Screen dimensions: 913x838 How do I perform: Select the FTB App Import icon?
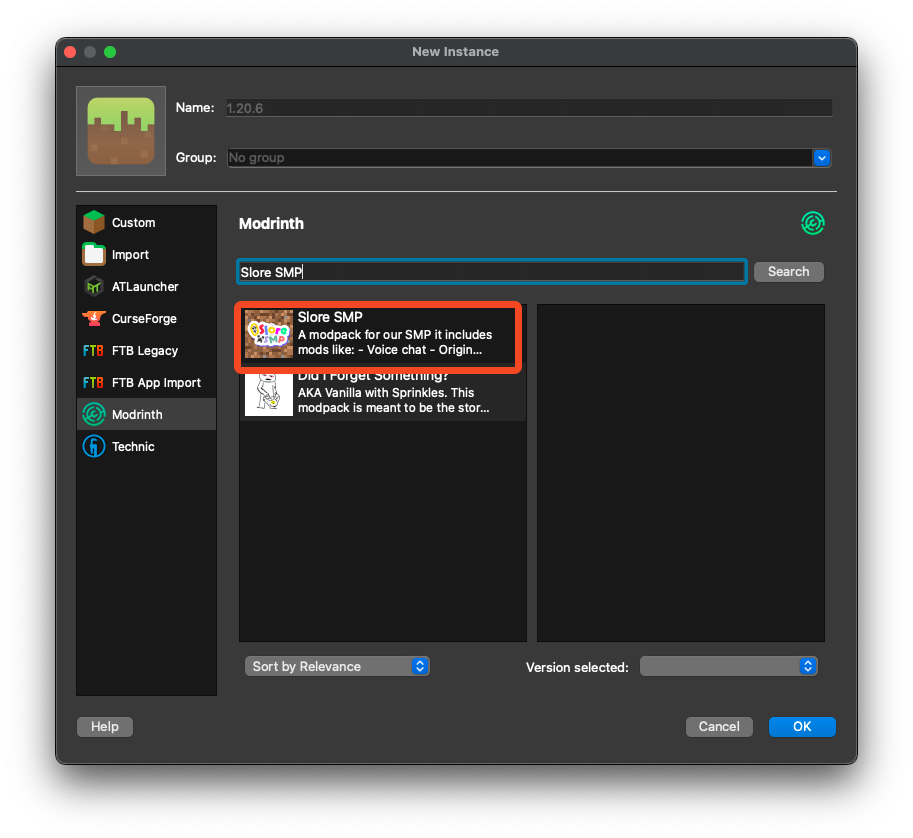(x=94, y=382)
